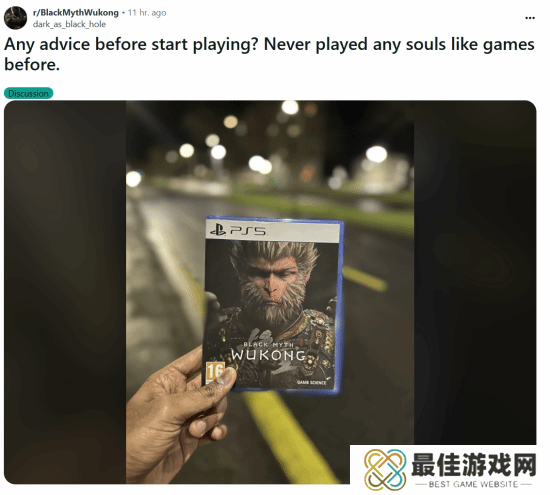The image size is (550, 495).
Task: Click the dark left margin of the image
Action: click(65, 291)
